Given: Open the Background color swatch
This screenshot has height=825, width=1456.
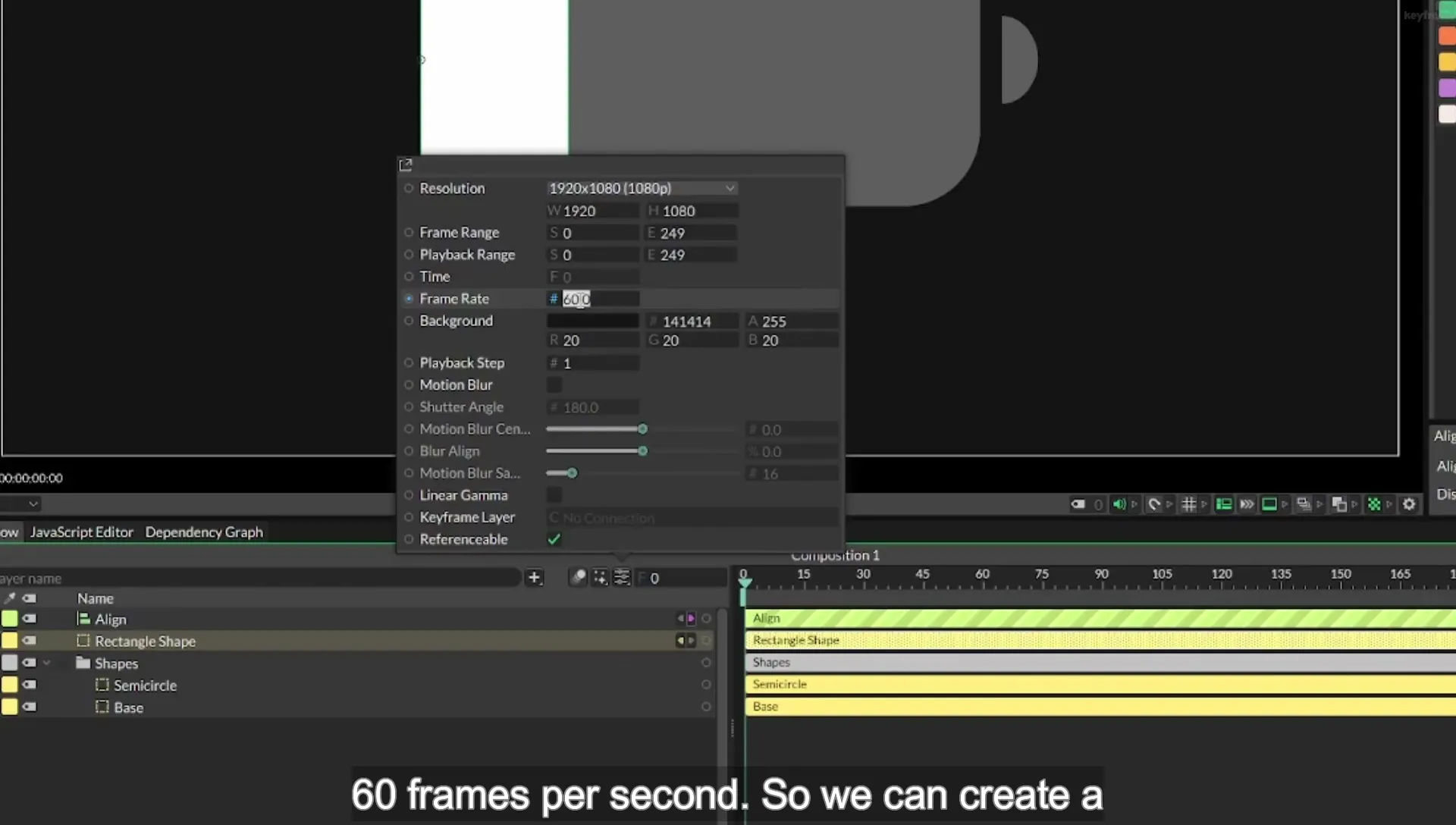Looking at the screenshot, I should pos(592,321).
